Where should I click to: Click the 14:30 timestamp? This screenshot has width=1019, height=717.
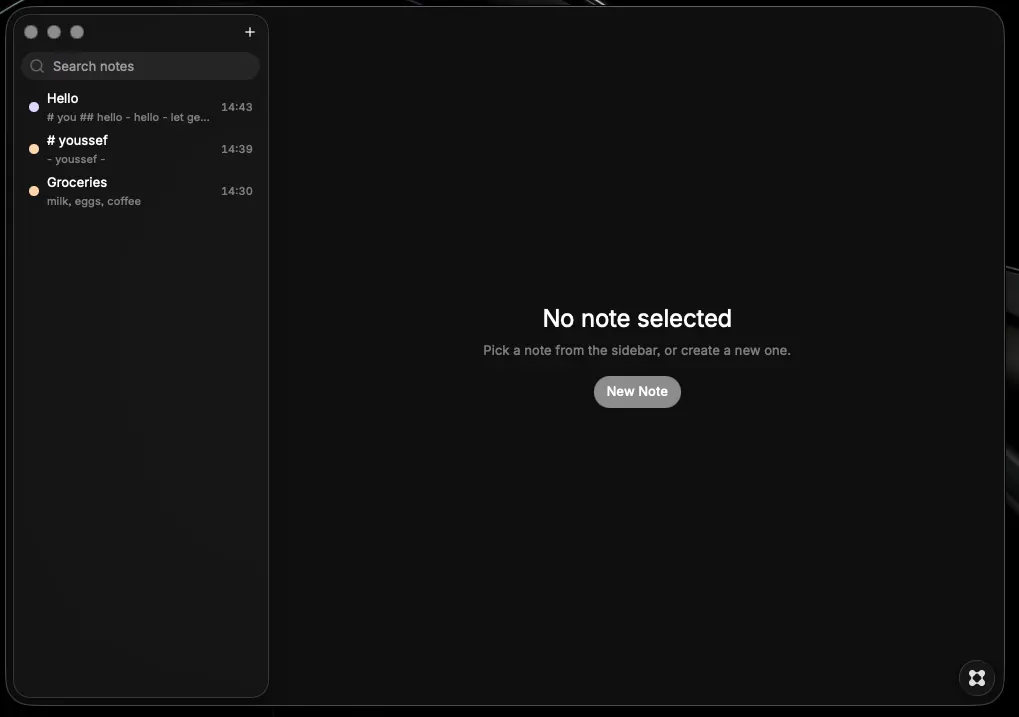[237, 191]
